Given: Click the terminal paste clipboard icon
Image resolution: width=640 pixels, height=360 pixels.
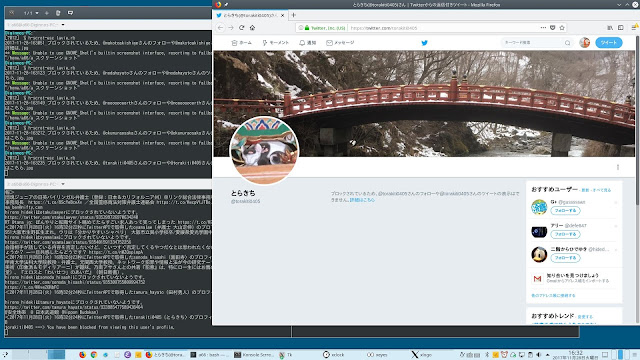Looking at the screenshot, I should (x=58, y=13).
